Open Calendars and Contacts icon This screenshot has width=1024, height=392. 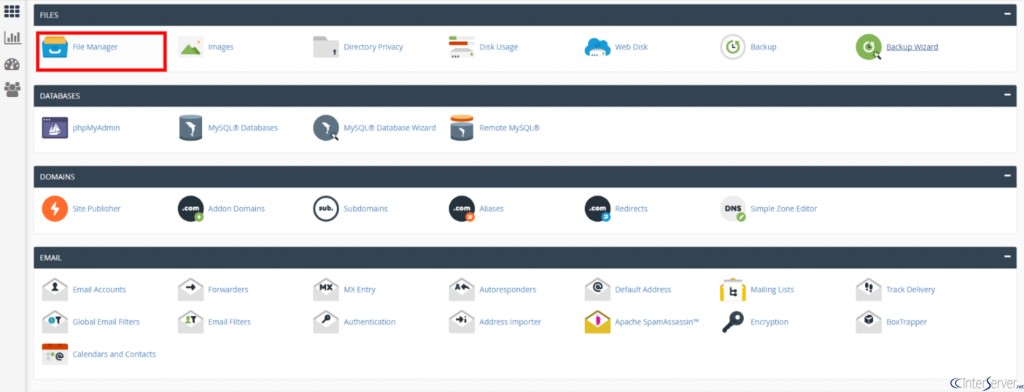(55, 354)
